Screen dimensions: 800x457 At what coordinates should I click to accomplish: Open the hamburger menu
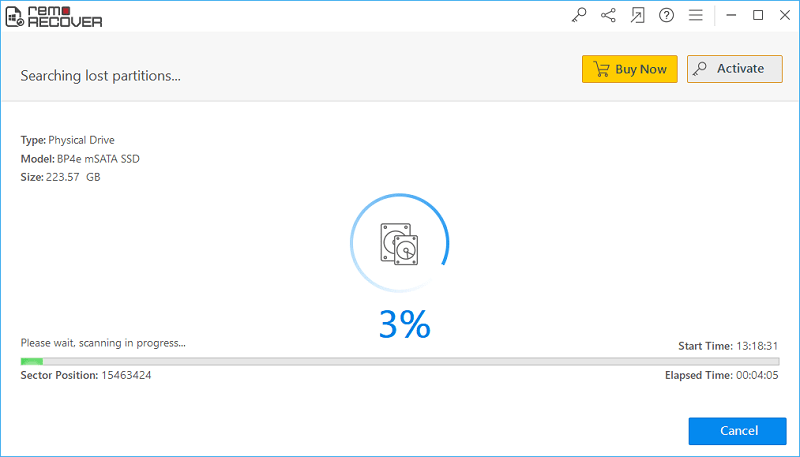(x=696, y=15)
